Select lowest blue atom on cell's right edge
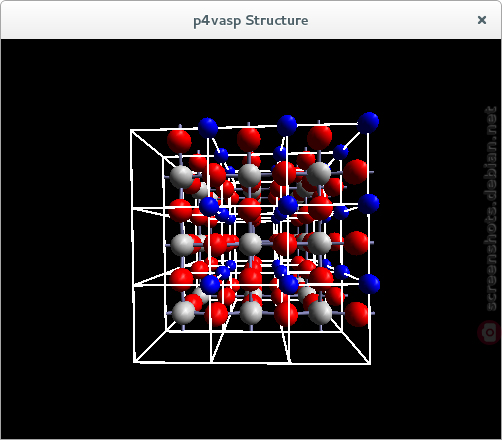This screenshot has width=502, height=440. (370, 284)
